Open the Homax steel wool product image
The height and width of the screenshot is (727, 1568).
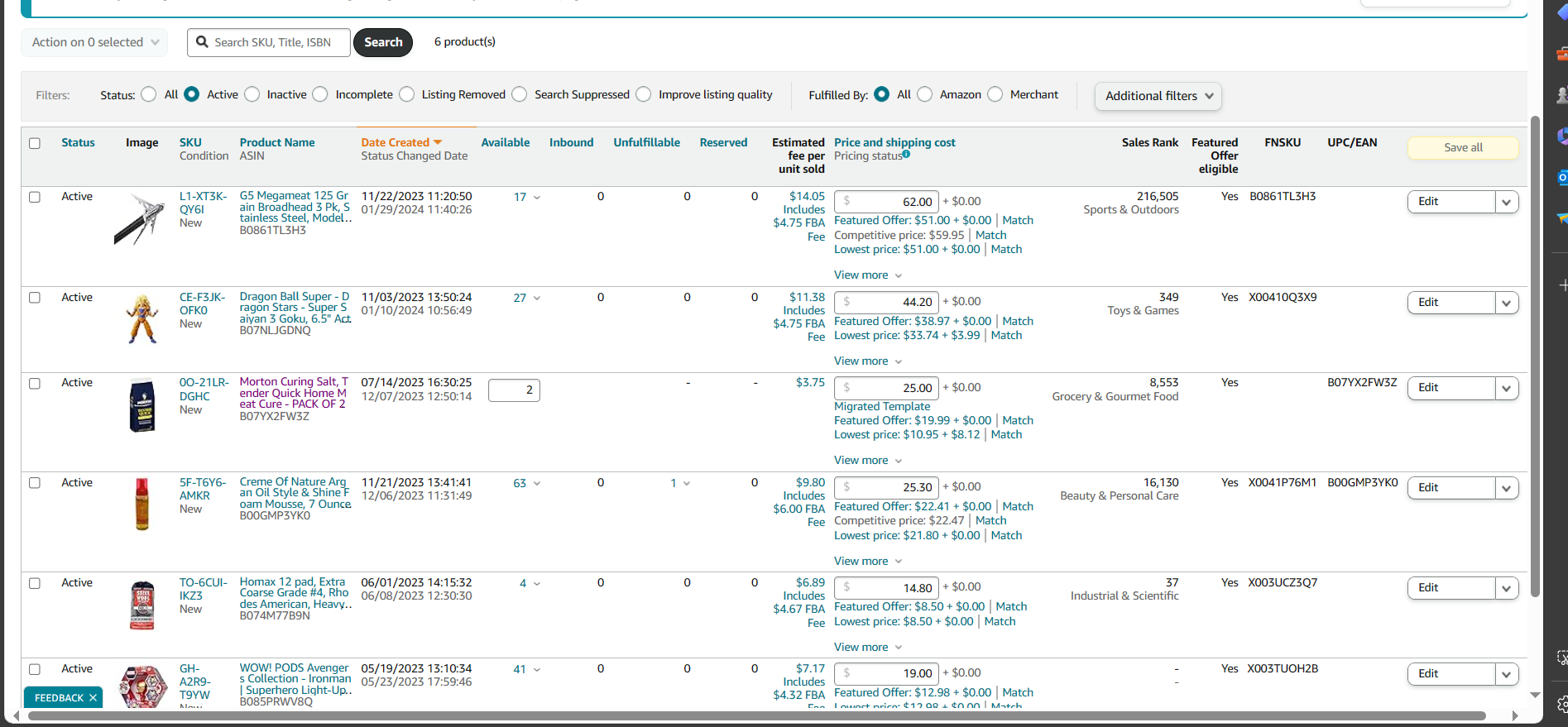click(x=142, y=605)
